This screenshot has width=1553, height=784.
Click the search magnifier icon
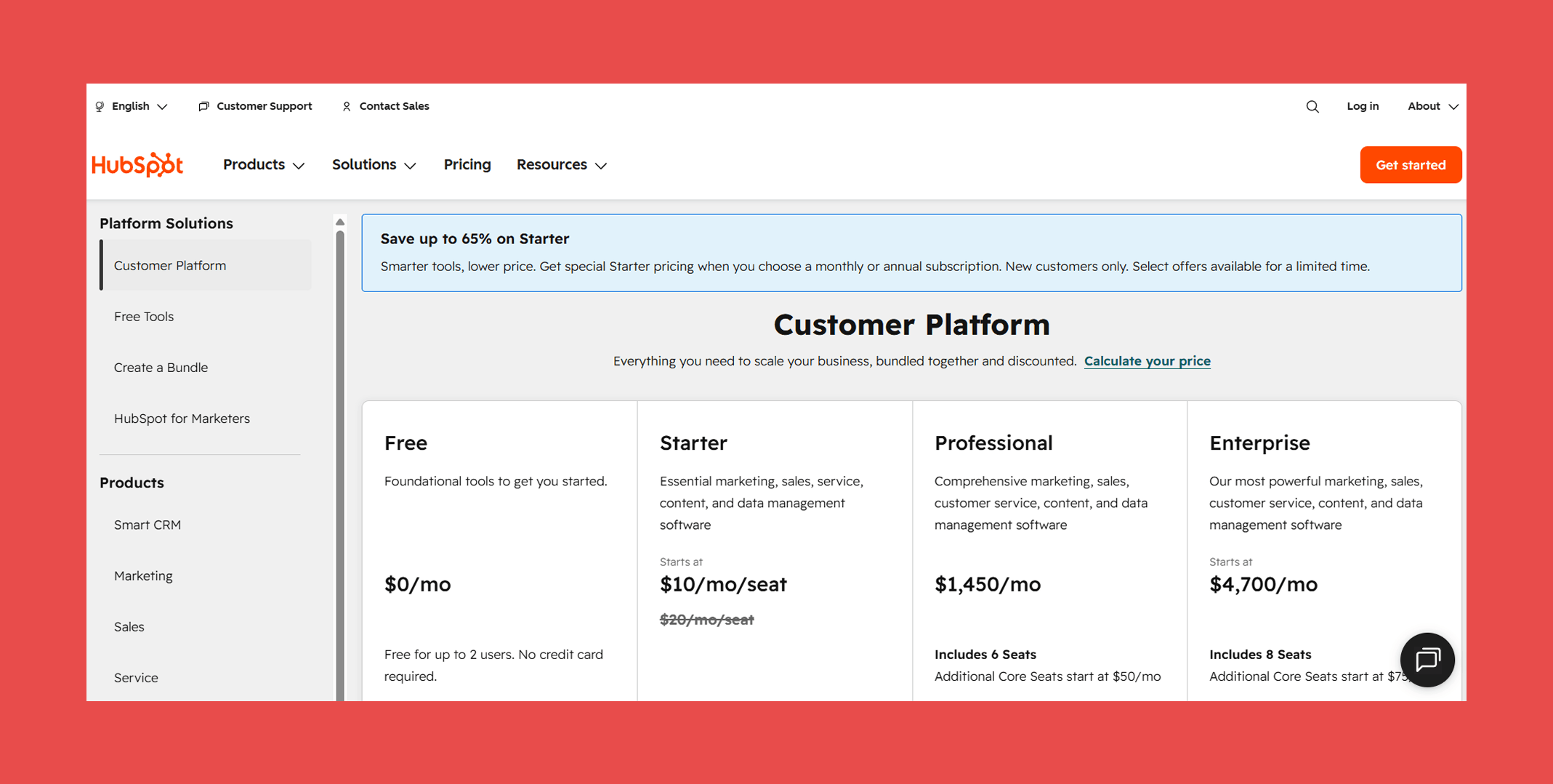pyautogui.click(x=1312, y=107)
